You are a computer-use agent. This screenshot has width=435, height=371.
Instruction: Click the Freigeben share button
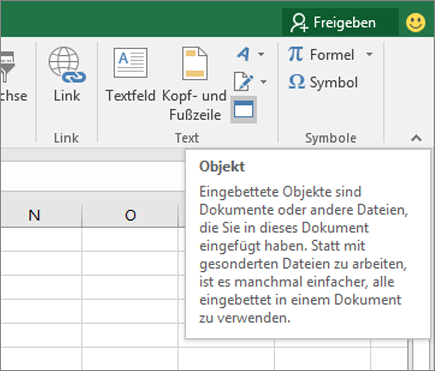pos(340,22)
